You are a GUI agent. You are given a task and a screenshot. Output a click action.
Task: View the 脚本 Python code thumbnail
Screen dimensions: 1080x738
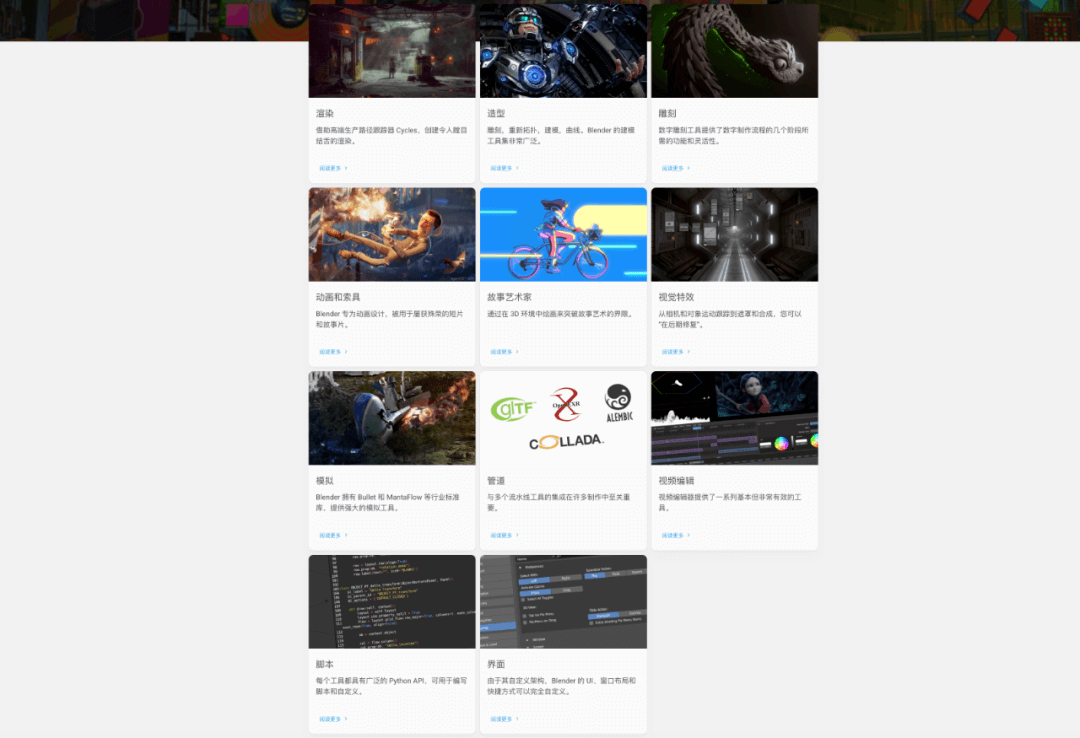[x=392, y=602]
